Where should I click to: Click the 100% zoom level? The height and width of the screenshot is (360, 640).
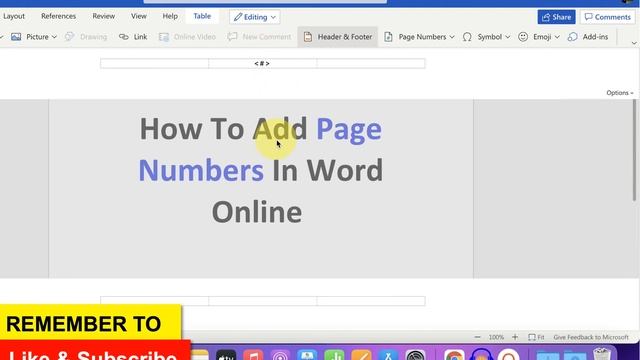tap(496, 337)
